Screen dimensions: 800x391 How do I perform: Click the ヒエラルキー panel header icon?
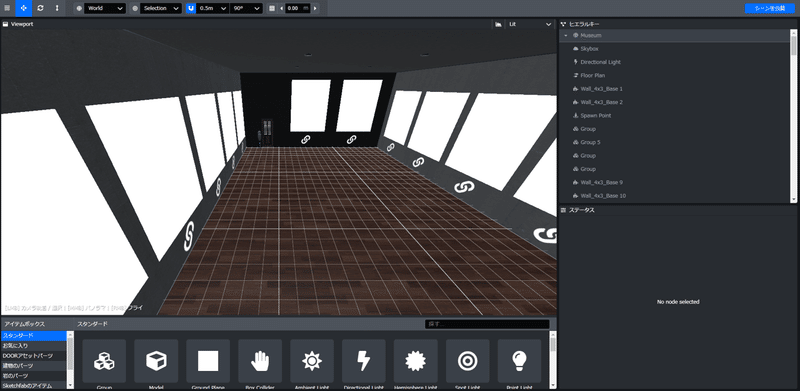(x=563, y=24)
